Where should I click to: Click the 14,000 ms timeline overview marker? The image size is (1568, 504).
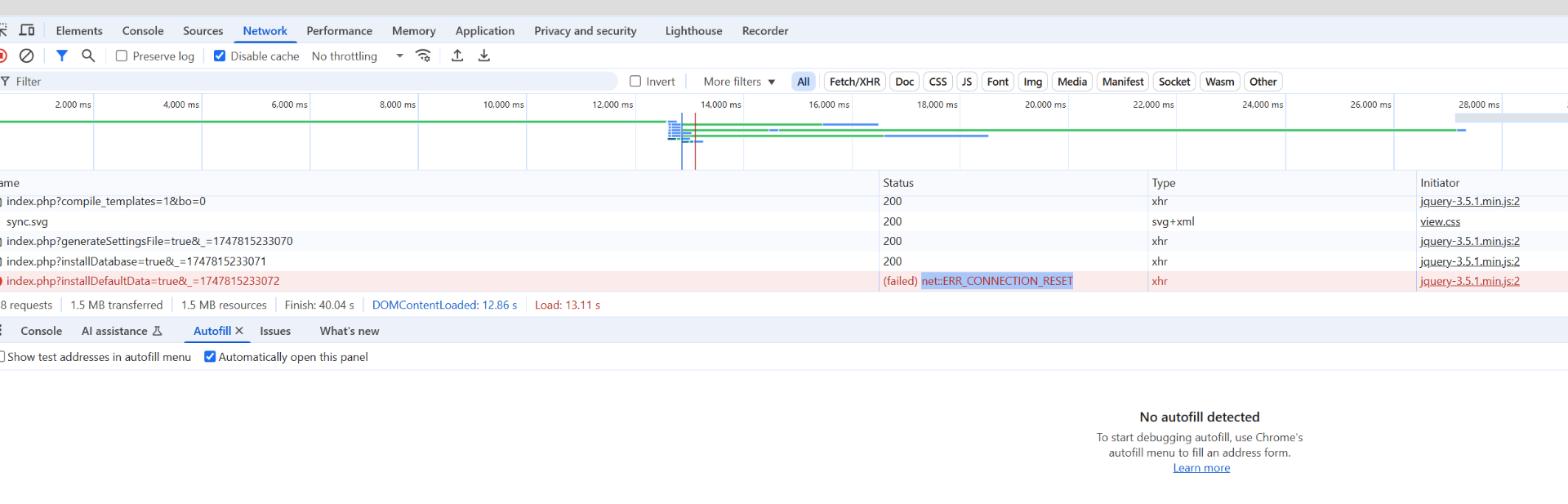point(720,105)
